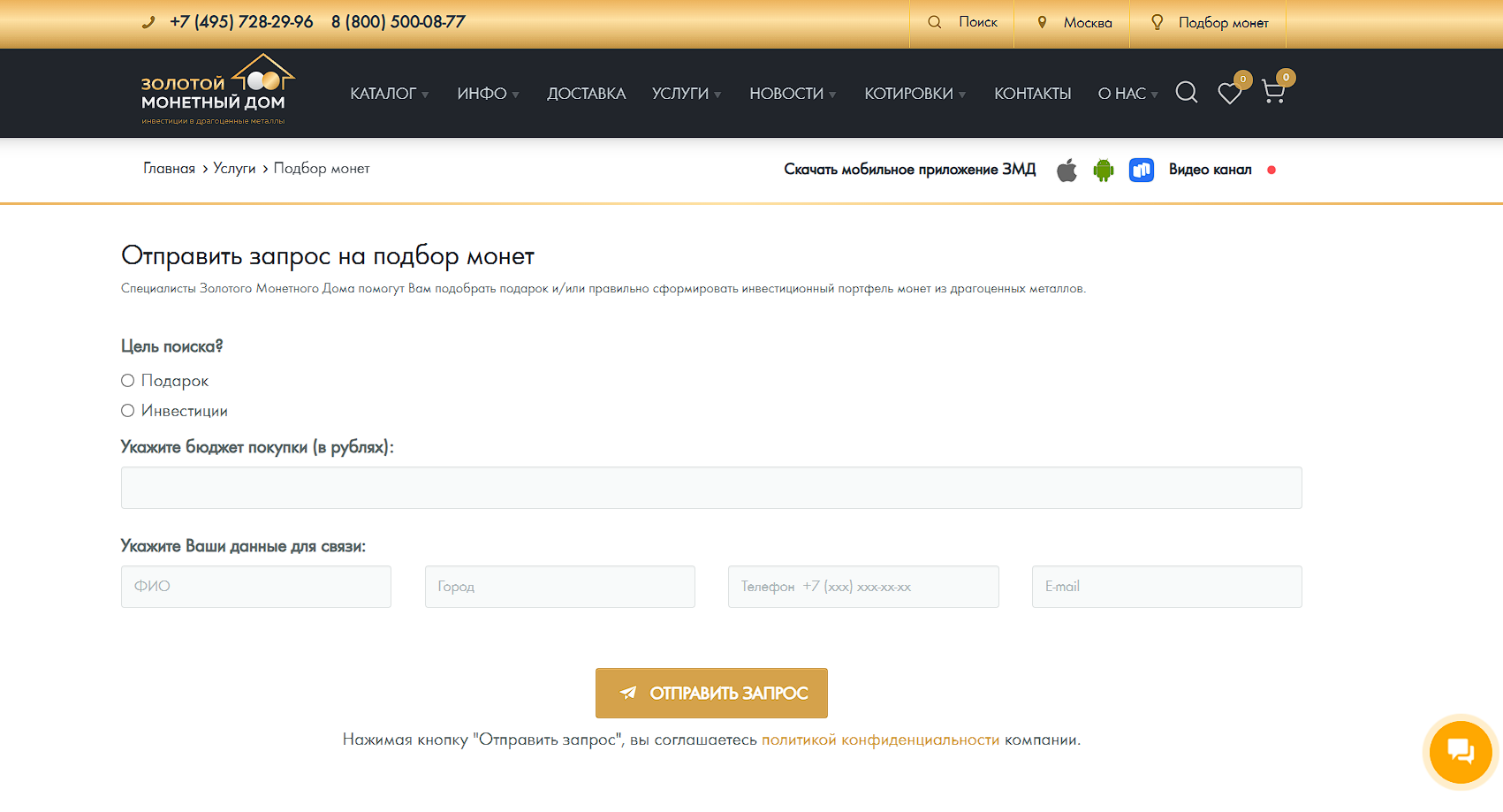
Task: Focus the E-mail input field
Action: (x=1167, y=587)
